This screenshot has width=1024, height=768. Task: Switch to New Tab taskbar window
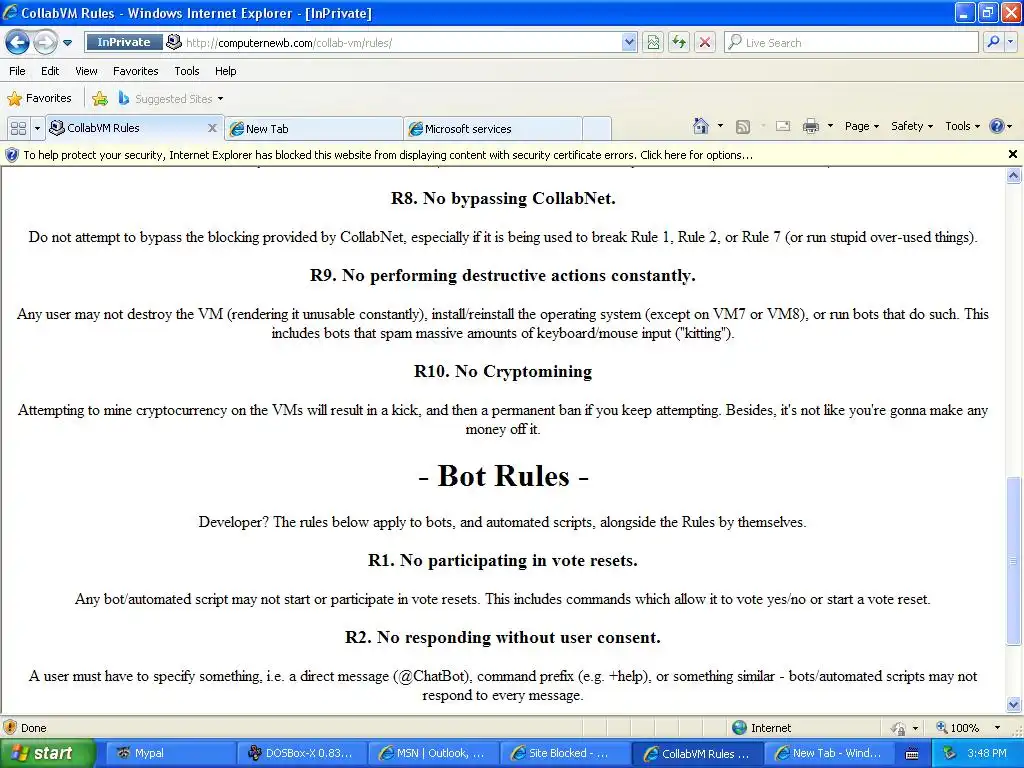pos(829,754)
